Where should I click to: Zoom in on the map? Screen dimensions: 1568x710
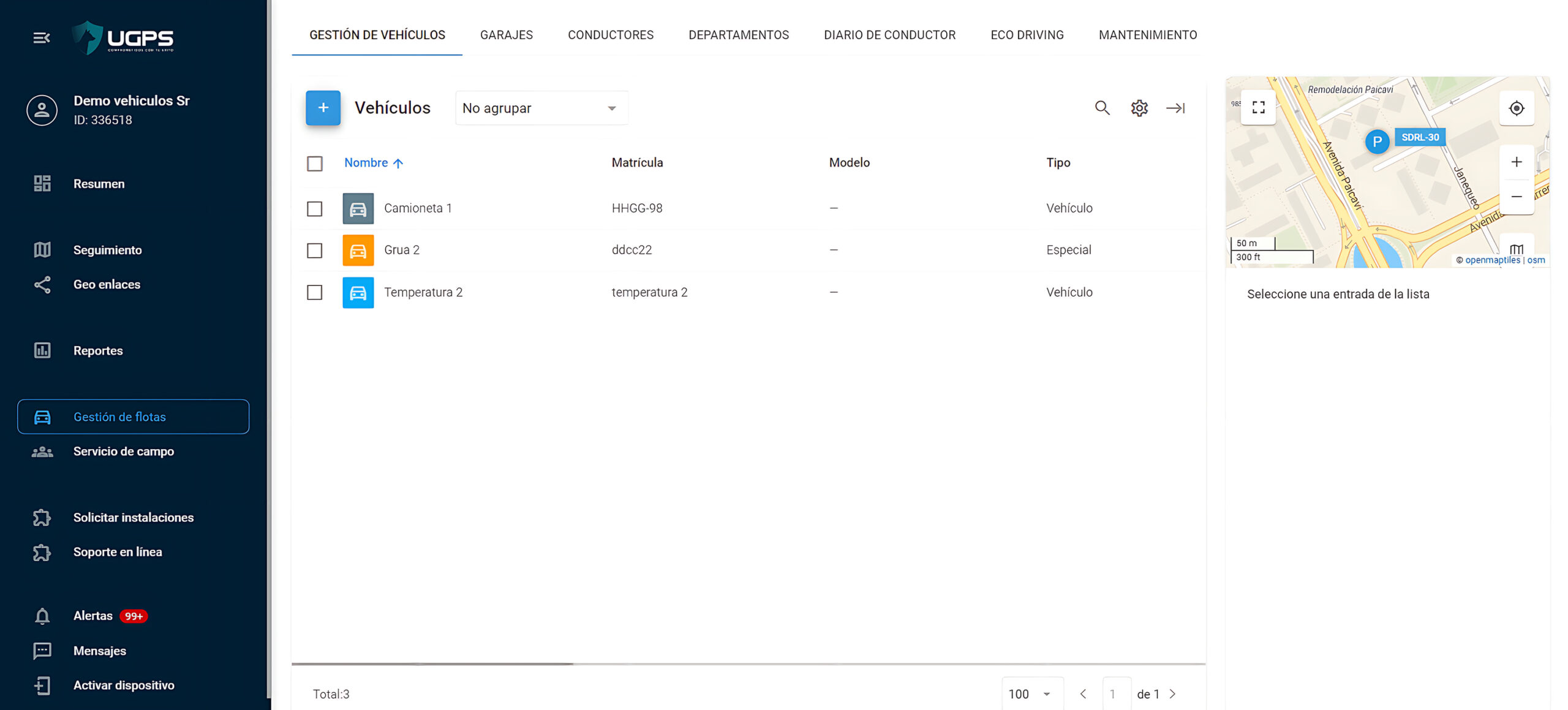point(1516,162)
